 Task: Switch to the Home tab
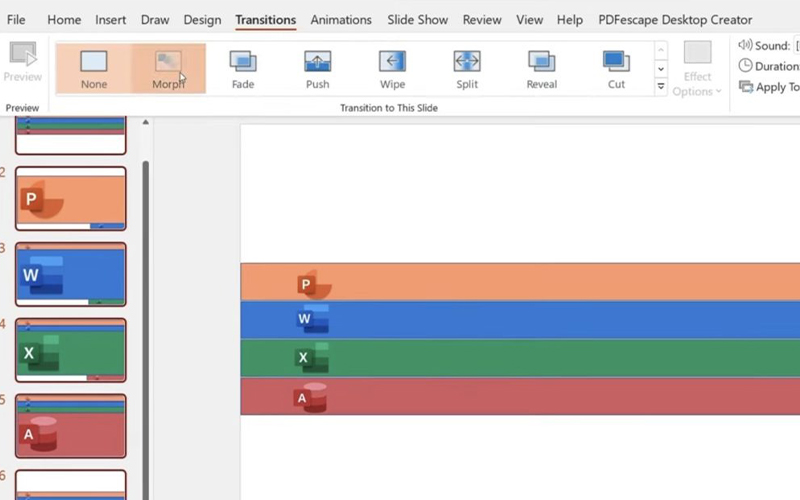point(64,20)
